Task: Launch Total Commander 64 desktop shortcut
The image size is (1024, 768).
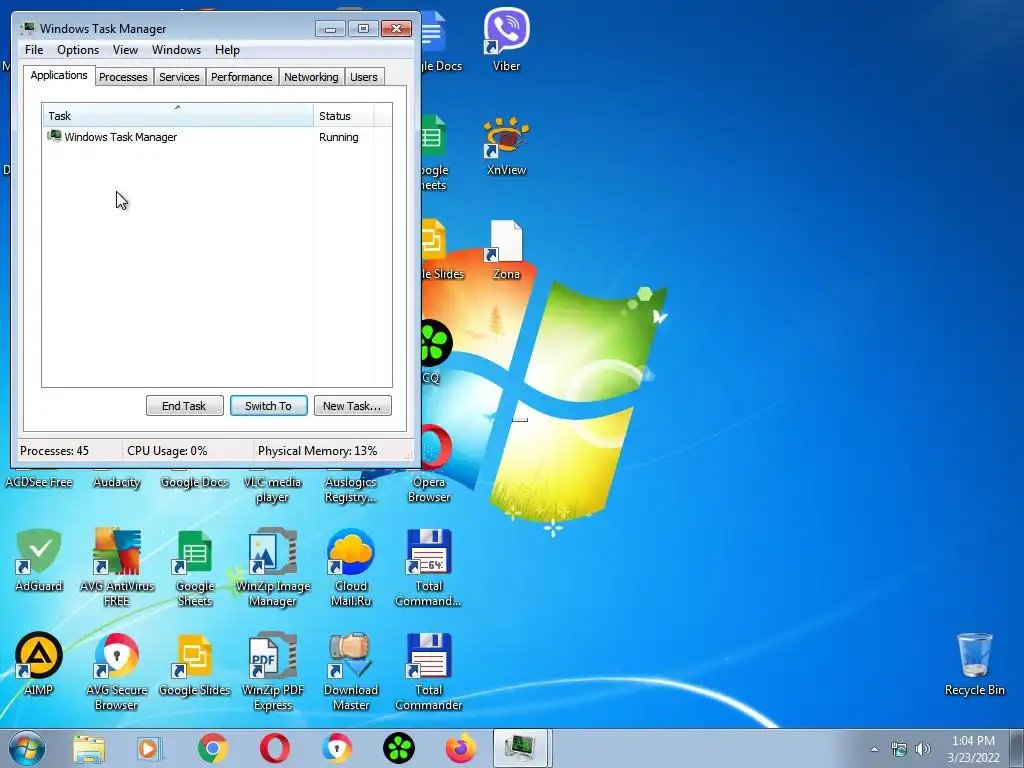Action: click(428, 566)
